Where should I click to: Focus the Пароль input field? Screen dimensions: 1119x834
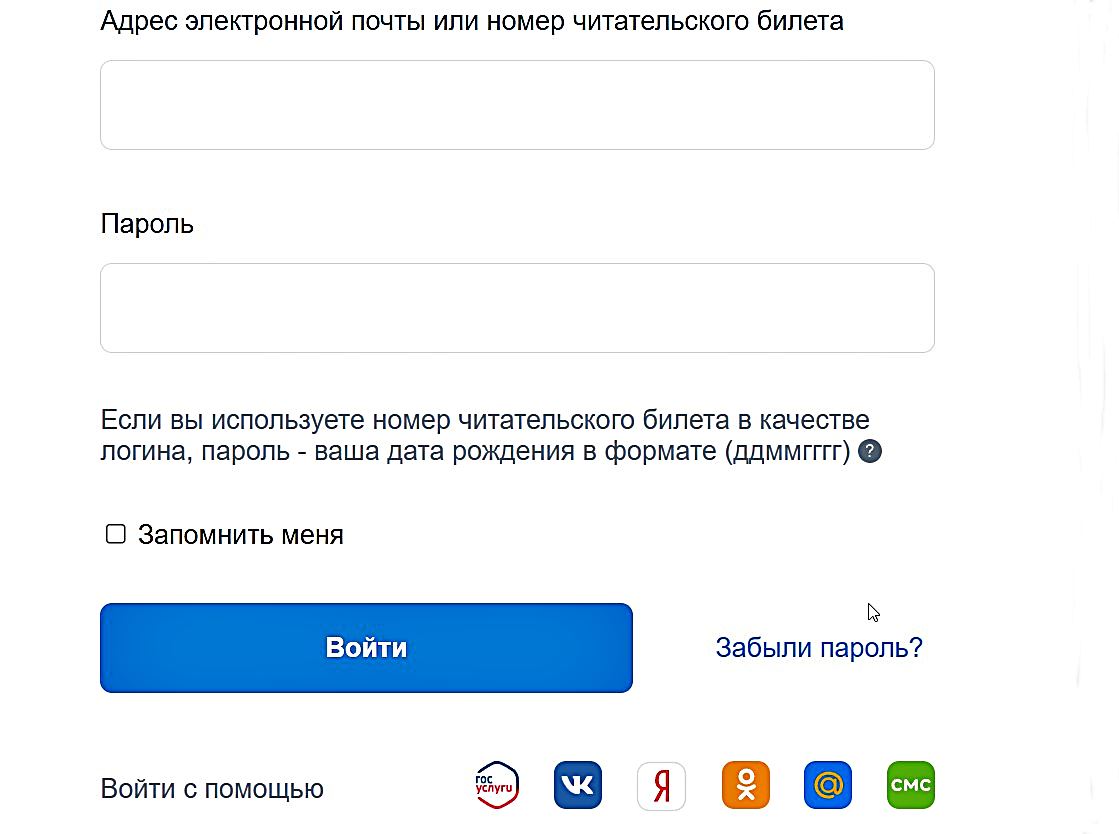pos(517,308)
